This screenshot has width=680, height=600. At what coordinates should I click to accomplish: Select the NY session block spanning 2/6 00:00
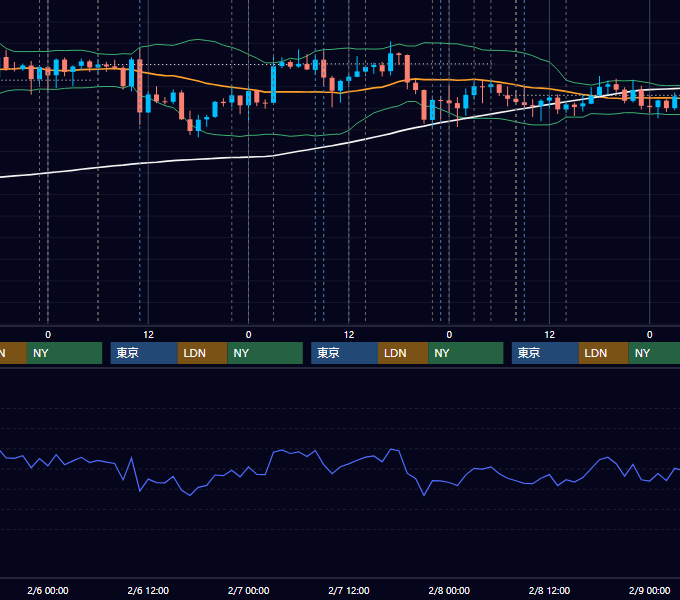[64, 353]
